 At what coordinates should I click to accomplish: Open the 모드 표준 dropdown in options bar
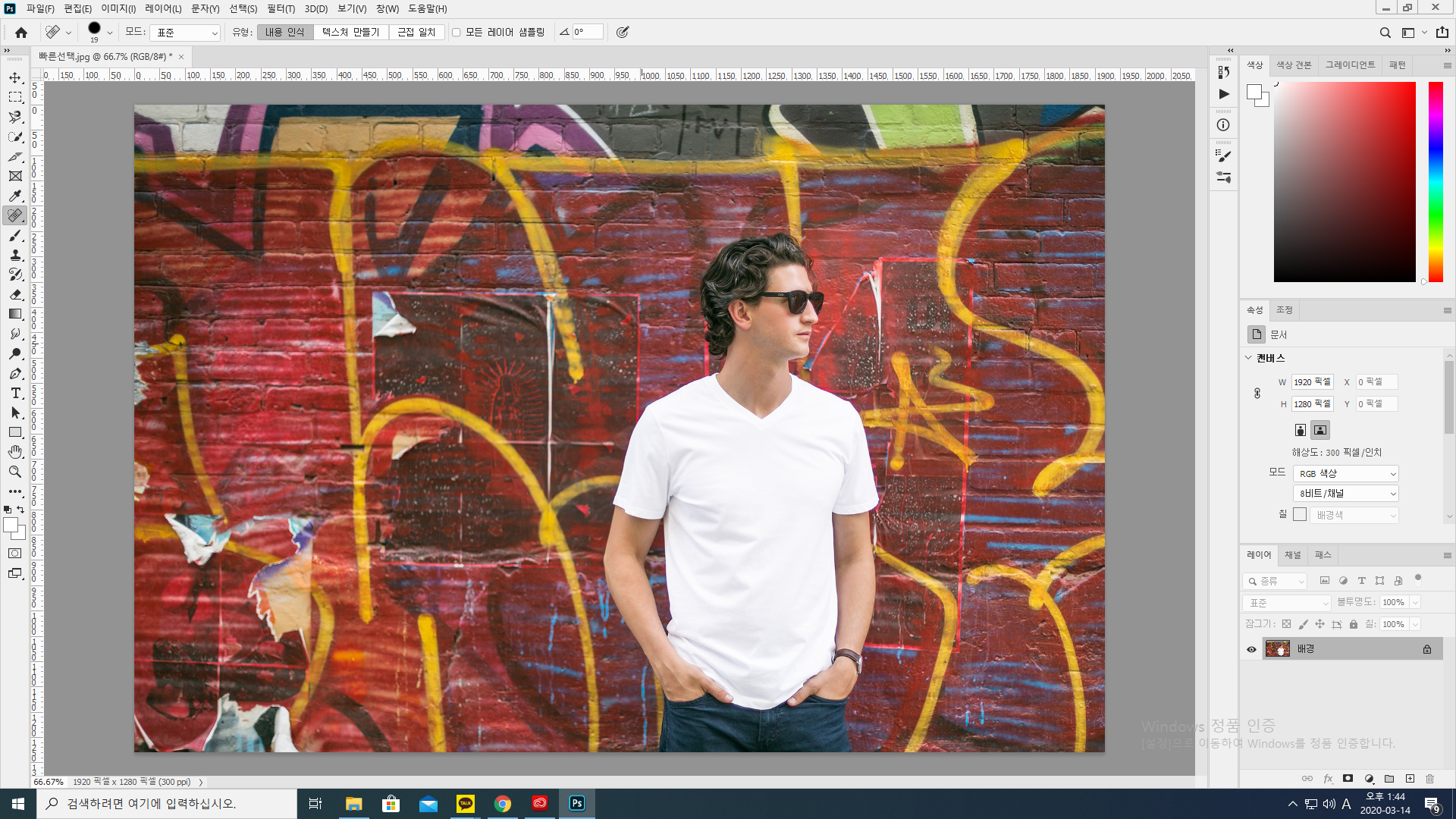186,33
